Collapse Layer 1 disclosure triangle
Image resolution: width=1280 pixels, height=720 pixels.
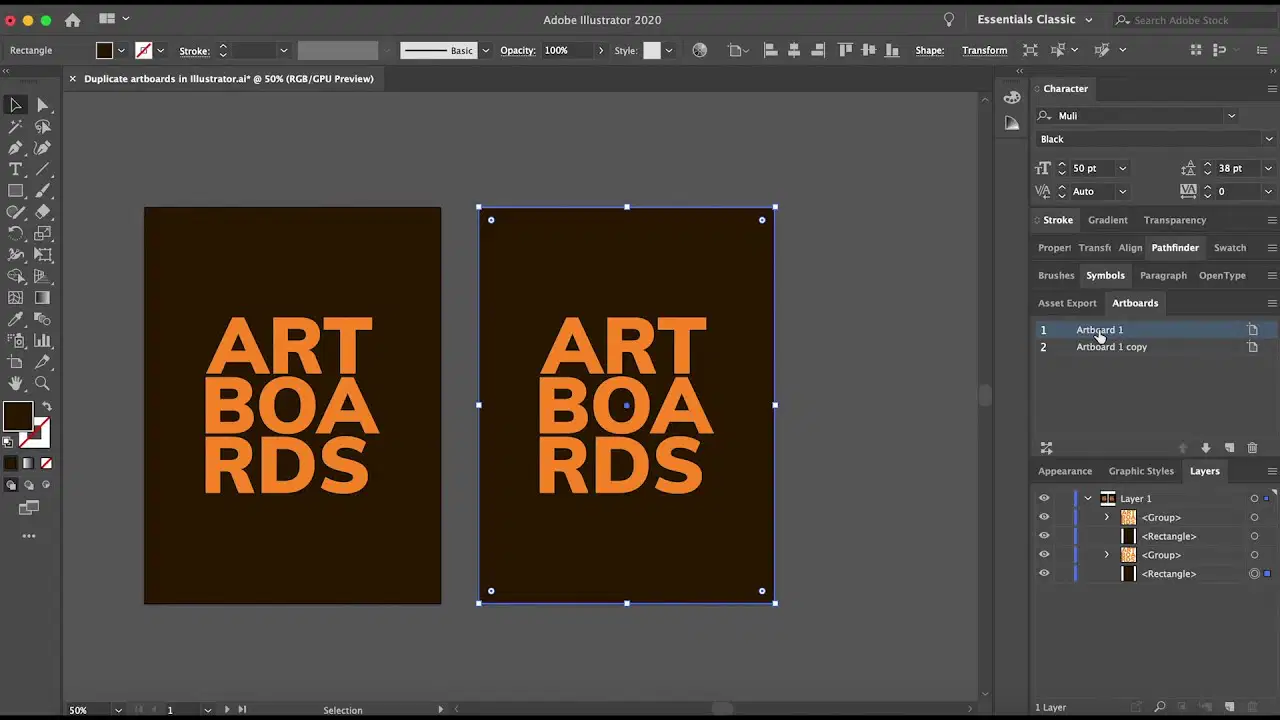click(1088, 498)
